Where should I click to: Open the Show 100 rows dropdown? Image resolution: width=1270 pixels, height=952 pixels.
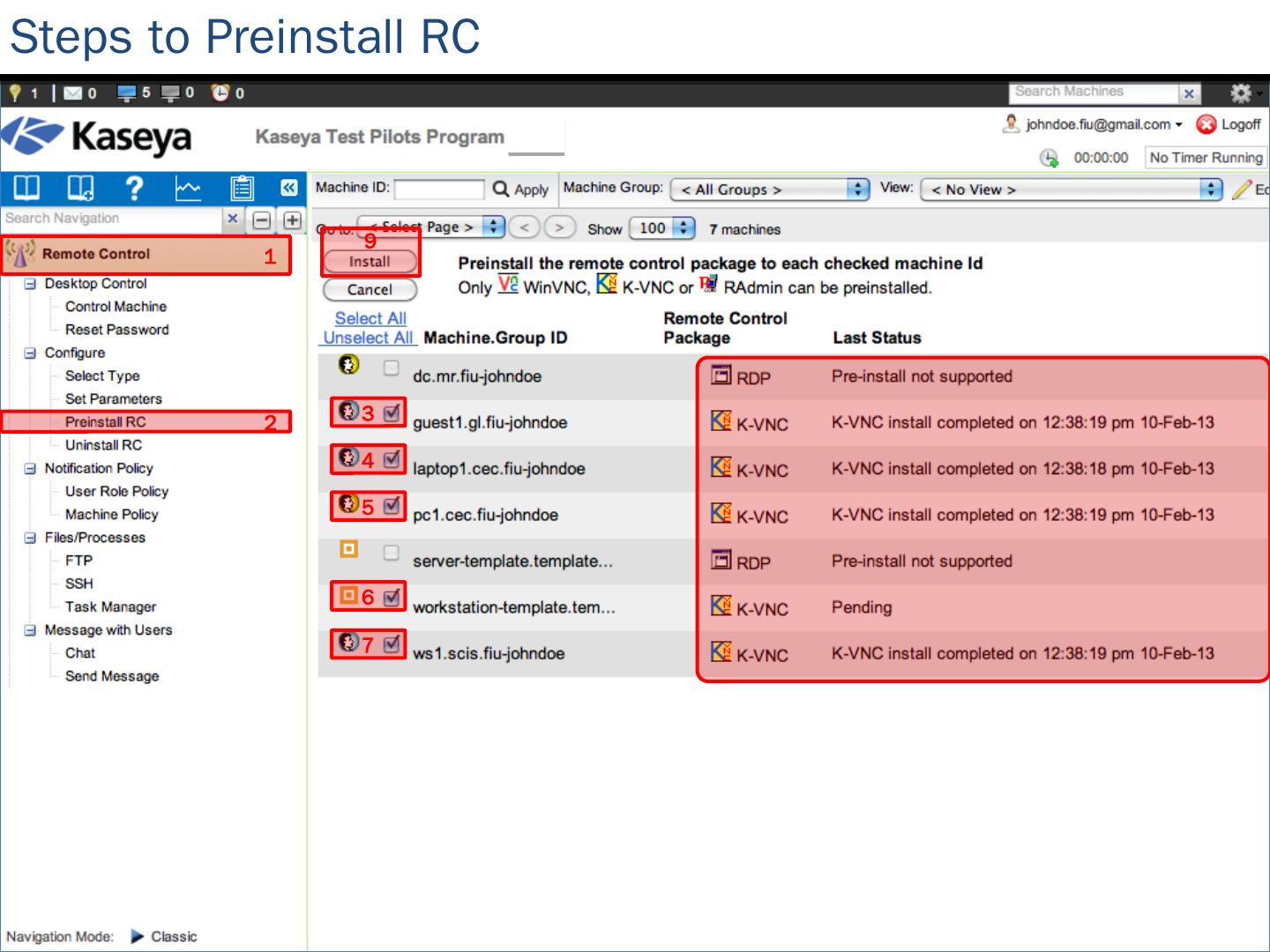click(662, 228)
